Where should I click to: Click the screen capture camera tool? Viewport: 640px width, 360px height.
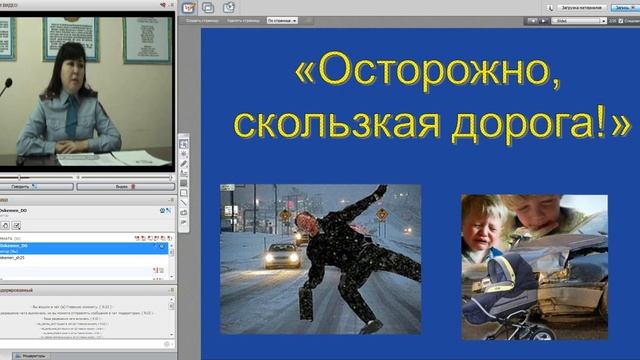[x=184, y=213]
